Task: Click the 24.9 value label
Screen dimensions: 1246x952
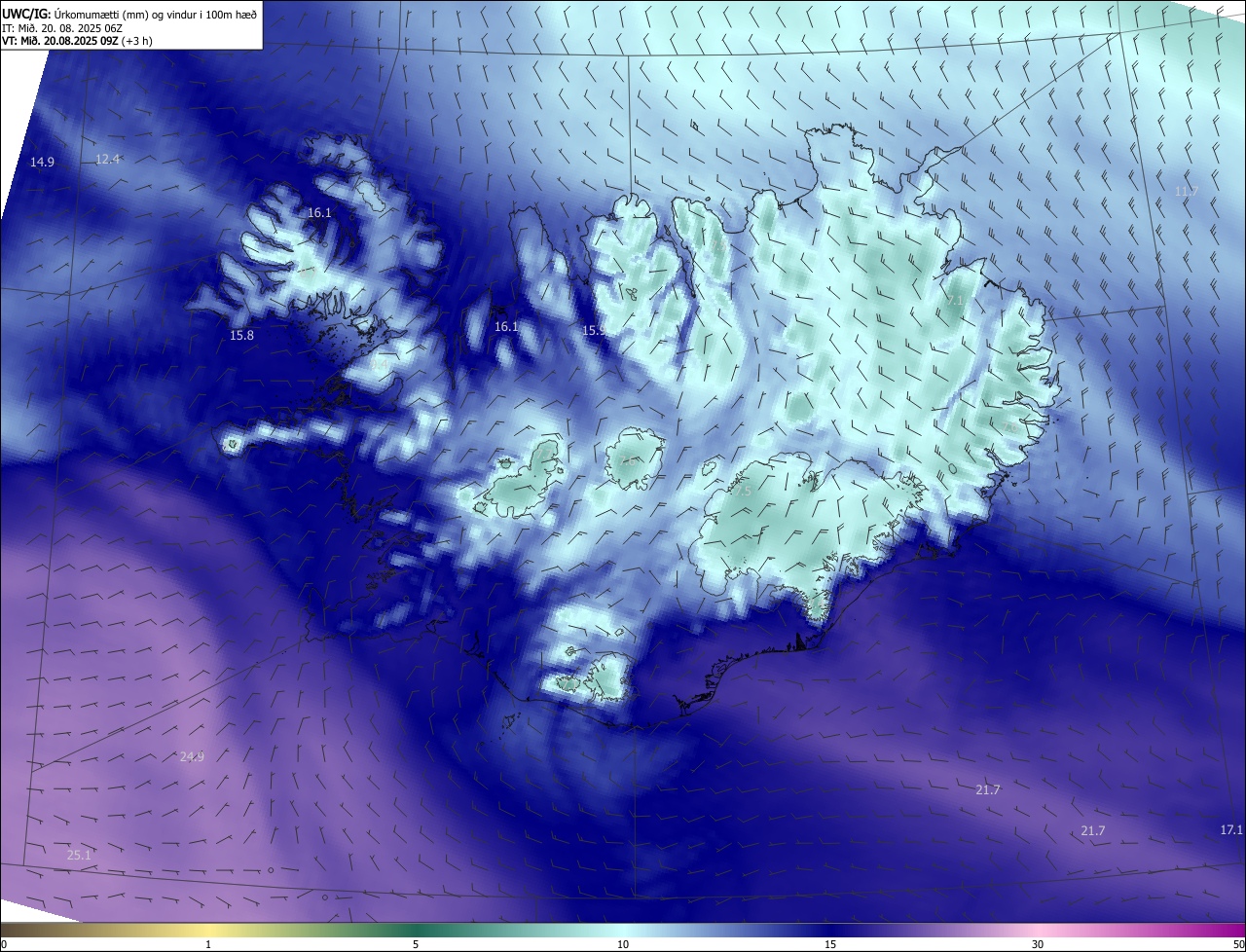Action: click(192, 756)
